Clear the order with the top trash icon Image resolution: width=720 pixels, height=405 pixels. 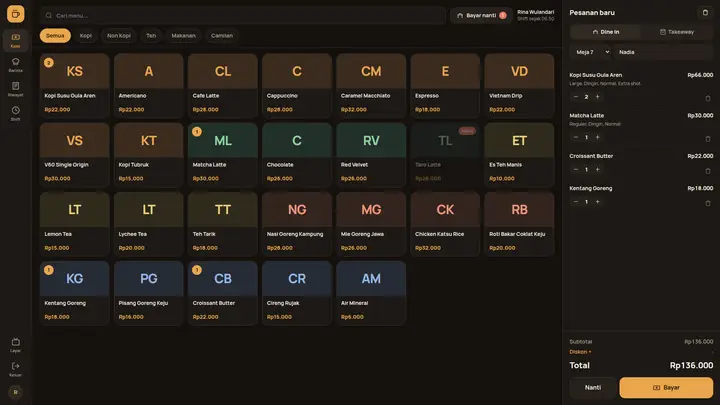[705, 12]
